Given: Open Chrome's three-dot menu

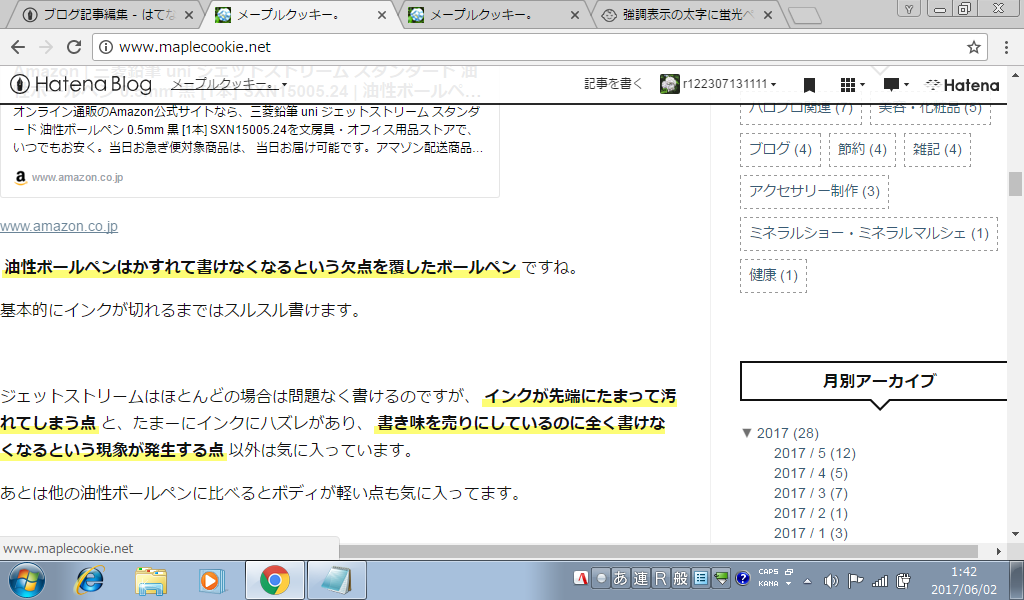Looking at the screenshot, I should click(x=1004, y=47).
